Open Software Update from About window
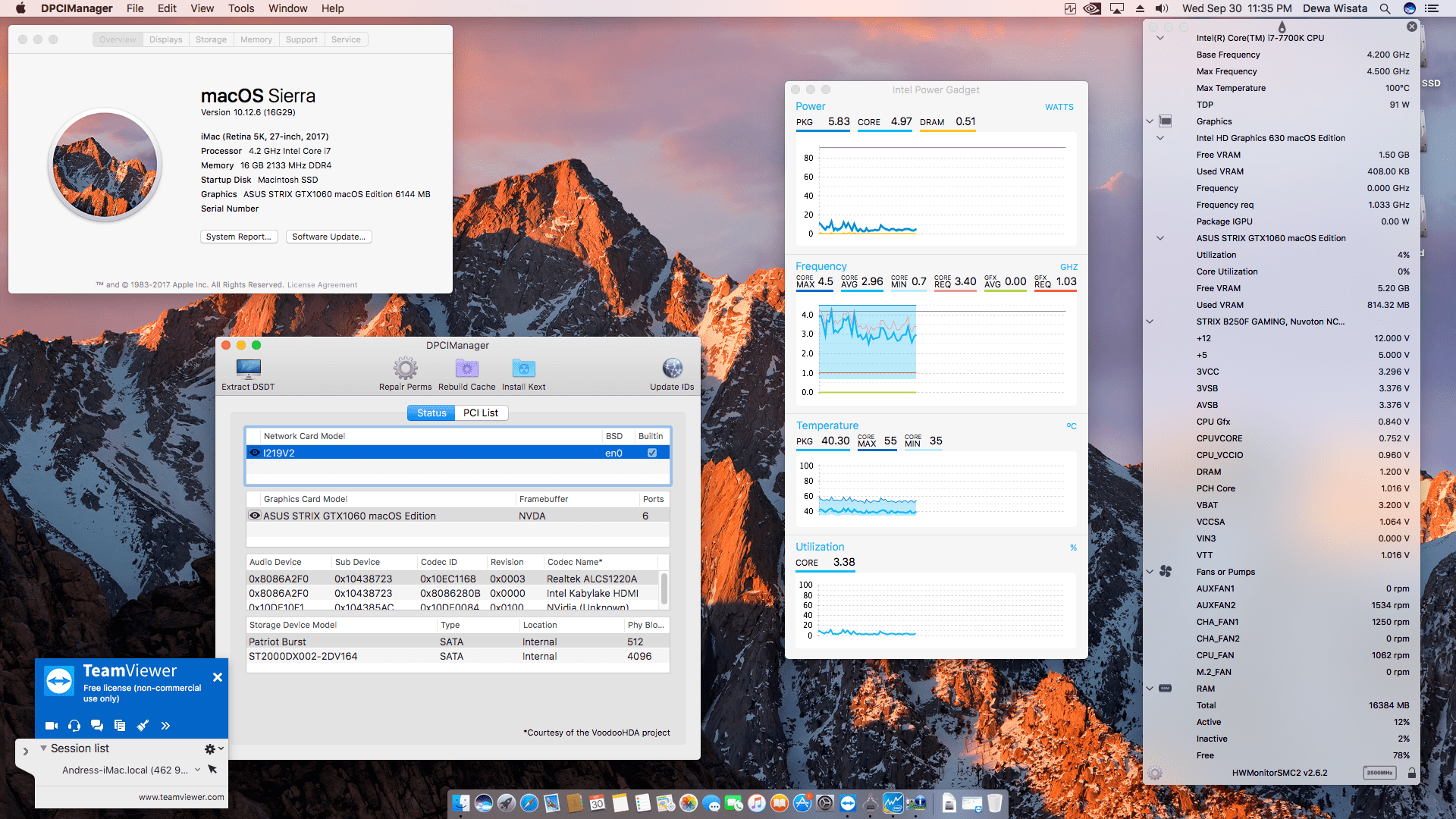Image resolution: width=1456 pixels, height=819 pixels. [328, 237]
